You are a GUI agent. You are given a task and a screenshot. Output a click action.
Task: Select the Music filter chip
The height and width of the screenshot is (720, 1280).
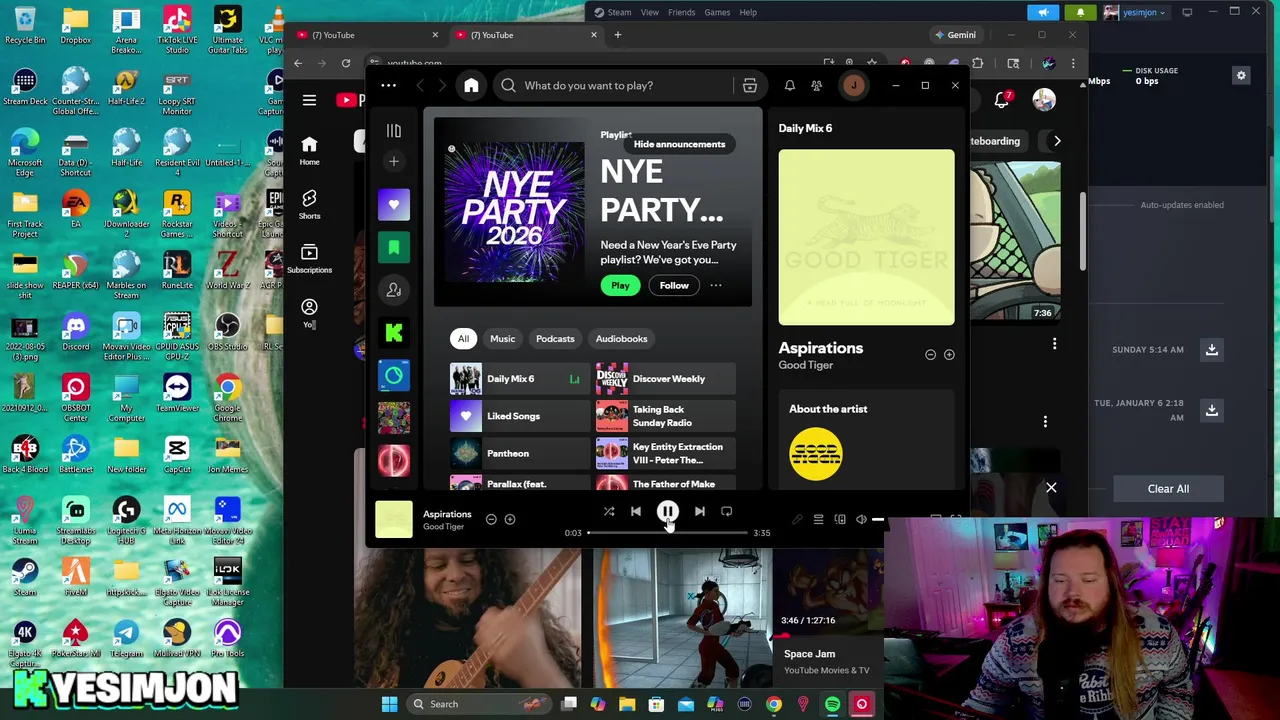(x=502, y=339)
